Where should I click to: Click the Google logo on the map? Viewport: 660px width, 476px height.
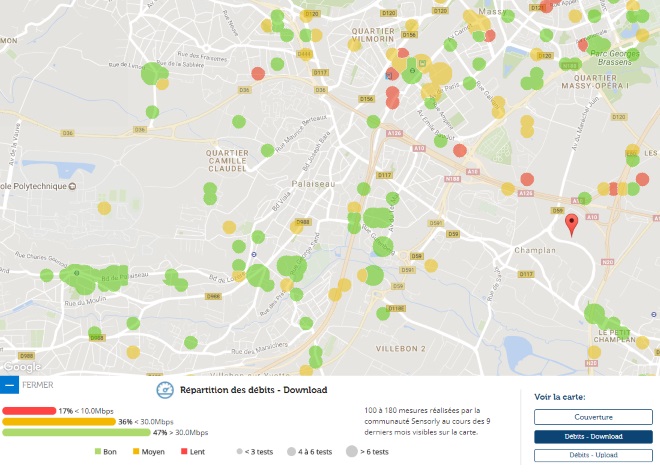coord(20,367)
